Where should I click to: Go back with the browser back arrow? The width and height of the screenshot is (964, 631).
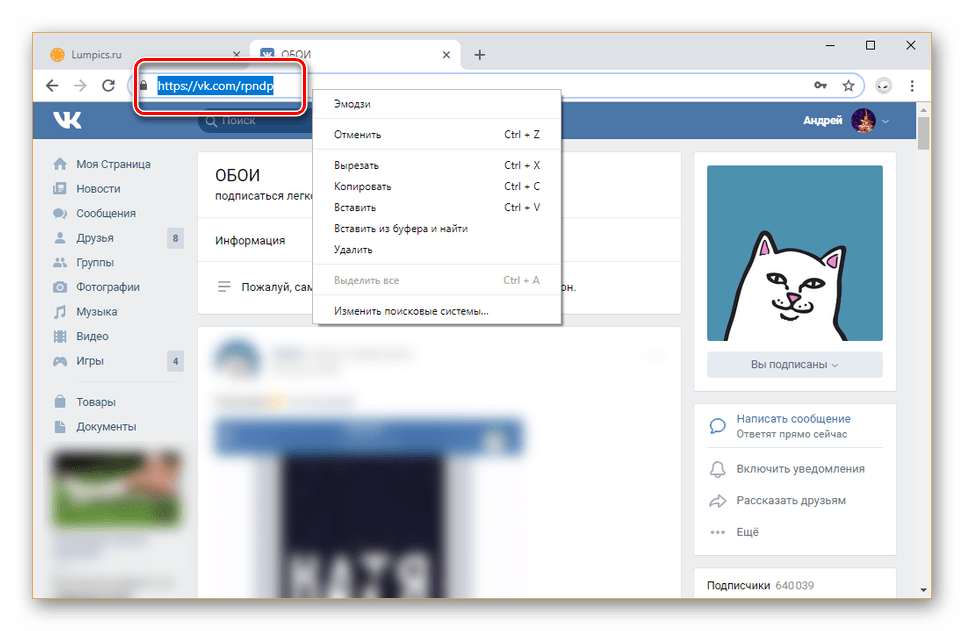point(52,85)
